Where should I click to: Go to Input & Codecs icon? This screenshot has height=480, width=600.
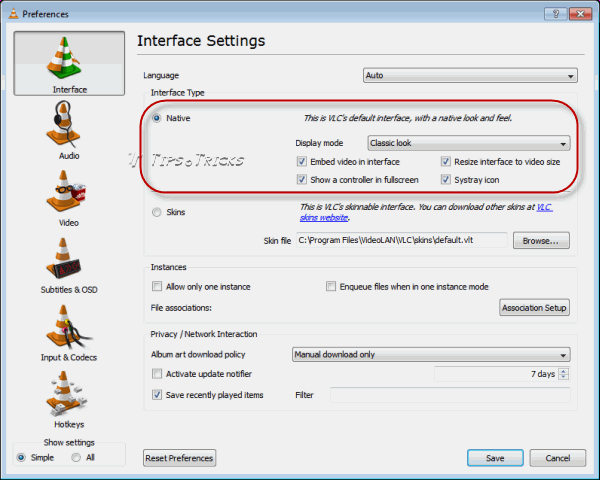(68, 326)
